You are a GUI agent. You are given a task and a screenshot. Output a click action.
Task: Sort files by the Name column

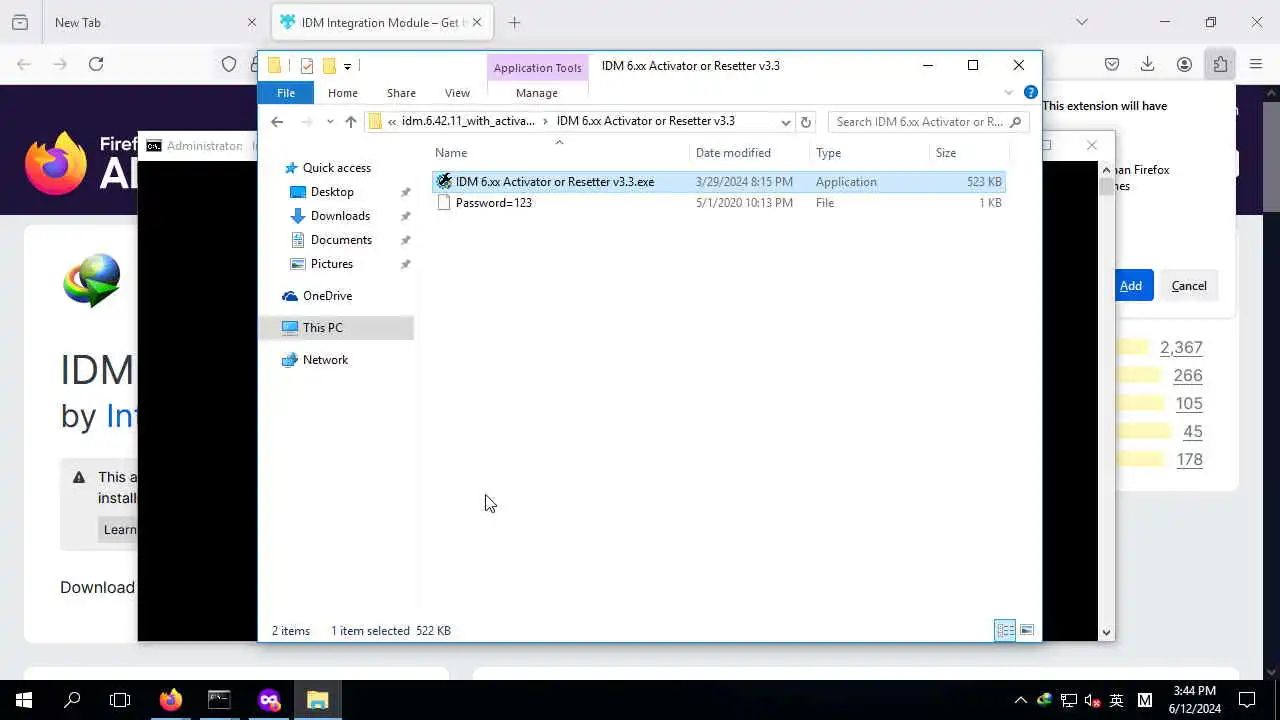559,153
